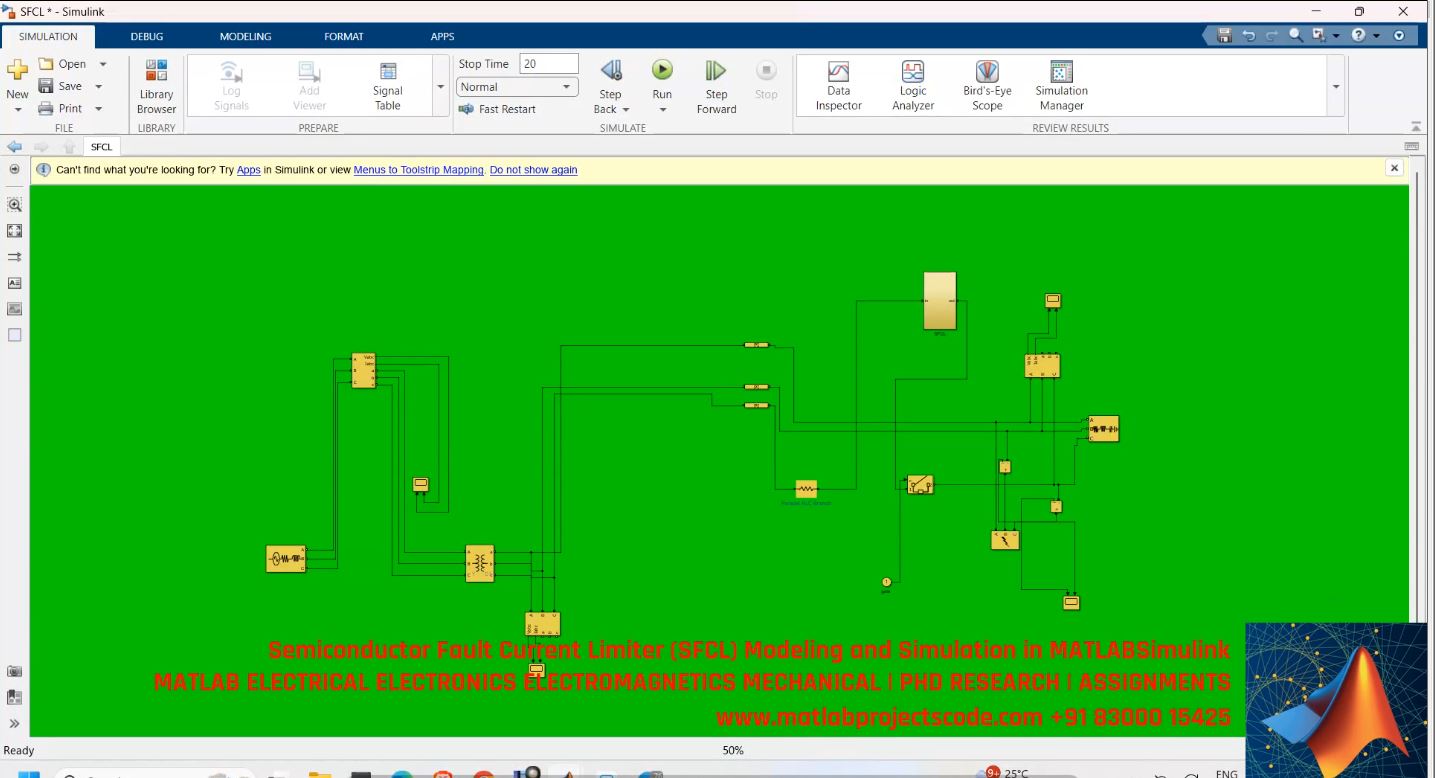The height and width of the screenshot is (778, 1435).
Task: Switch to the MODELING ribbon tab
Action: tap(245, 36)
